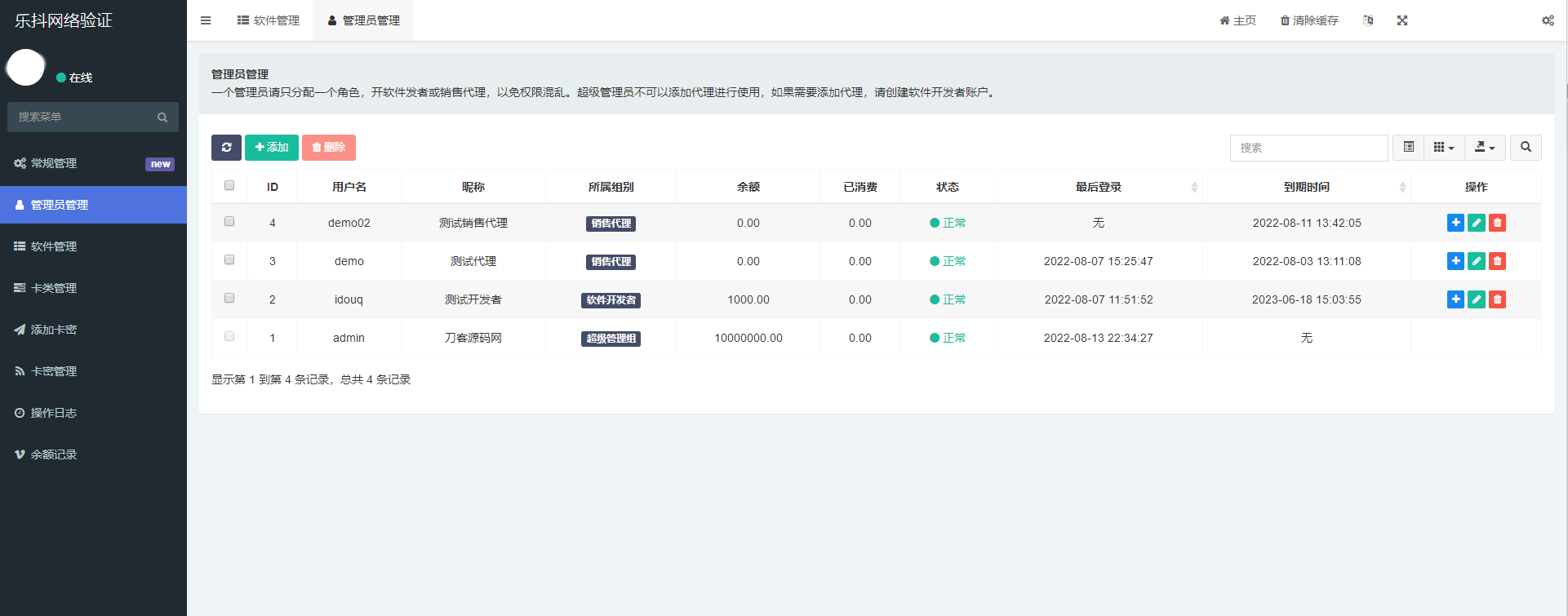Click the magnifier advanced search icon button
The width and height of the screenshot is (1568, 616).
pos(1526,148)
